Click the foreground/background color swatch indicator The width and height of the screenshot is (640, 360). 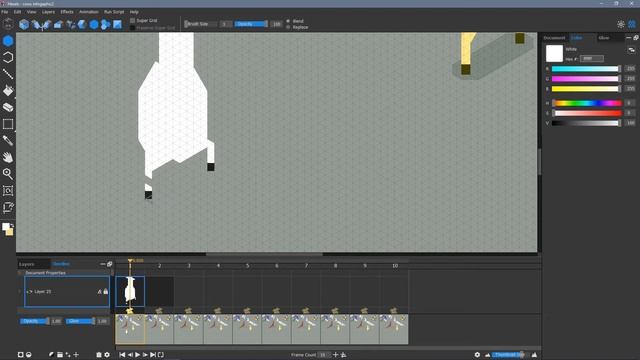[7, 229]
